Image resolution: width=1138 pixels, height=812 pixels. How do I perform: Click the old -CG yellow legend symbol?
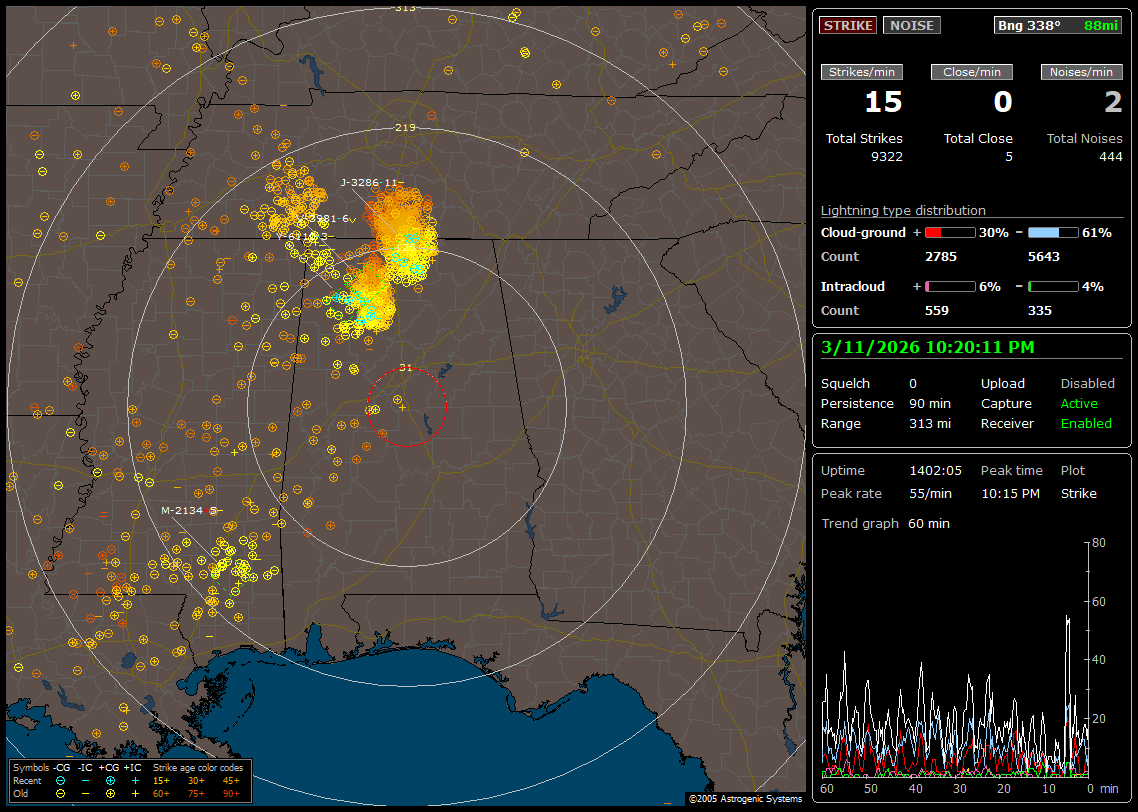[x=61, y=793]
